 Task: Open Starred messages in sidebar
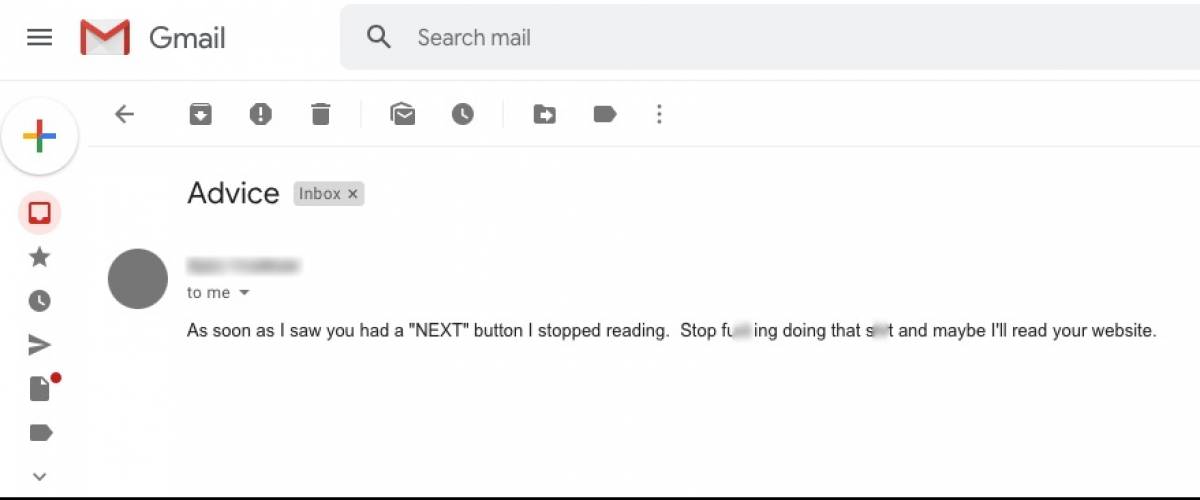pyautogui.click(x=40, y=258)
